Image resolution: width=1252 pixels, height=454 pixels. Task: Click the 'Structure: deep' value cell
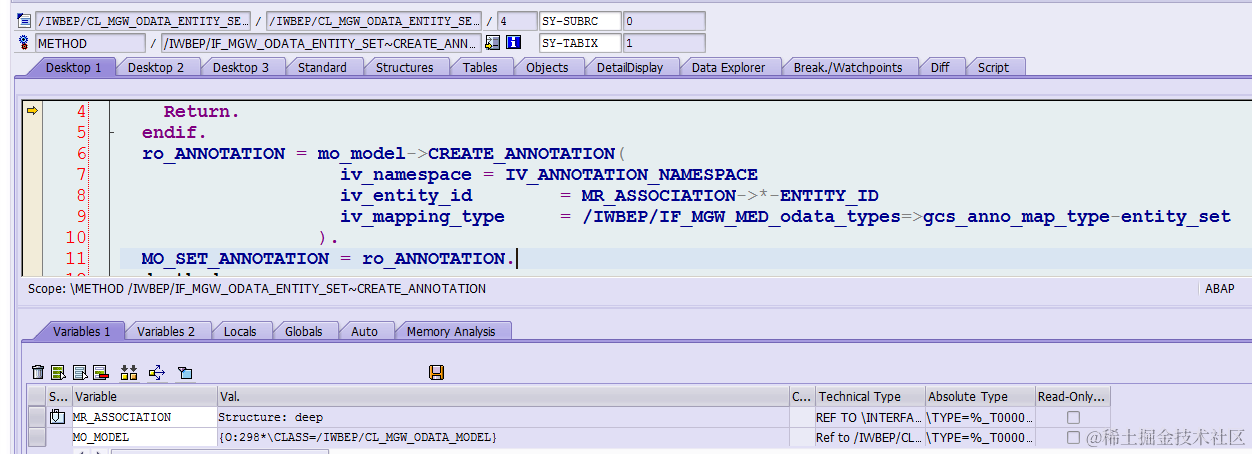click(503, 417)
